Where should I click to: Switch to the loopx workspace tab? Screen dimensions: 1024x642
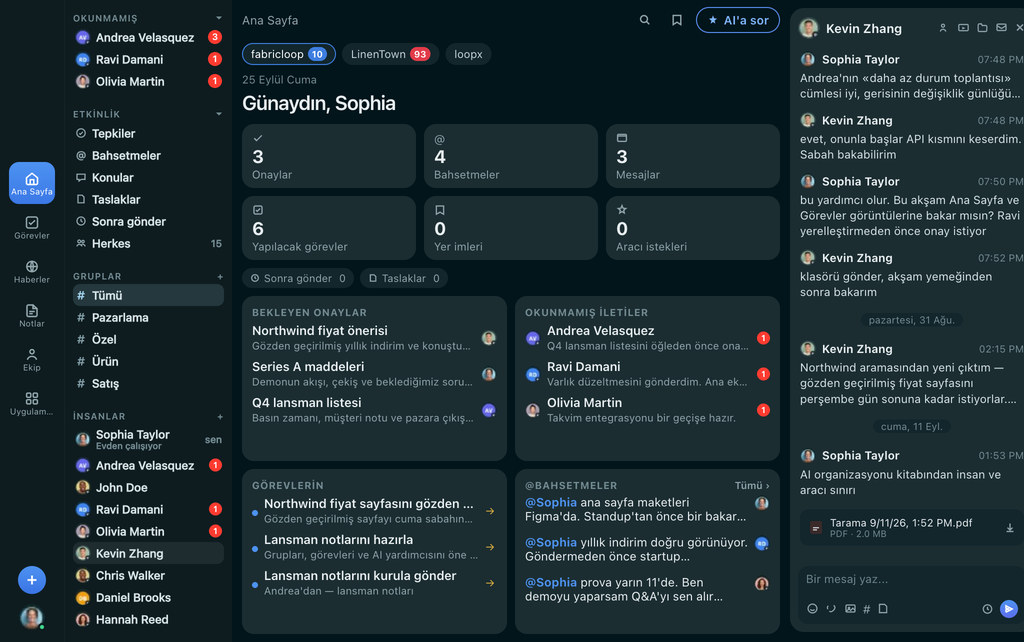pyautogui.click(x=468, y=54)
